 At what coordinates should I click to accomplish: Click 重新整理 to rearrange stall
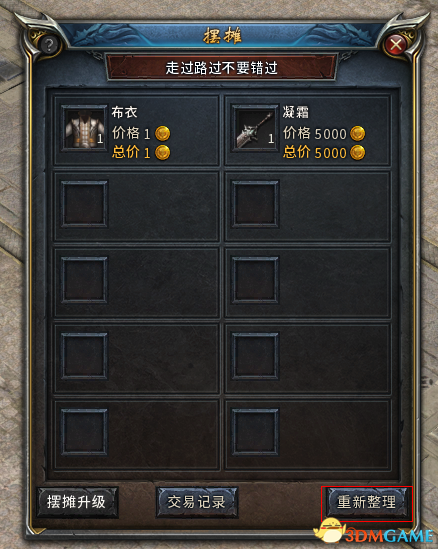pos(367,502)
